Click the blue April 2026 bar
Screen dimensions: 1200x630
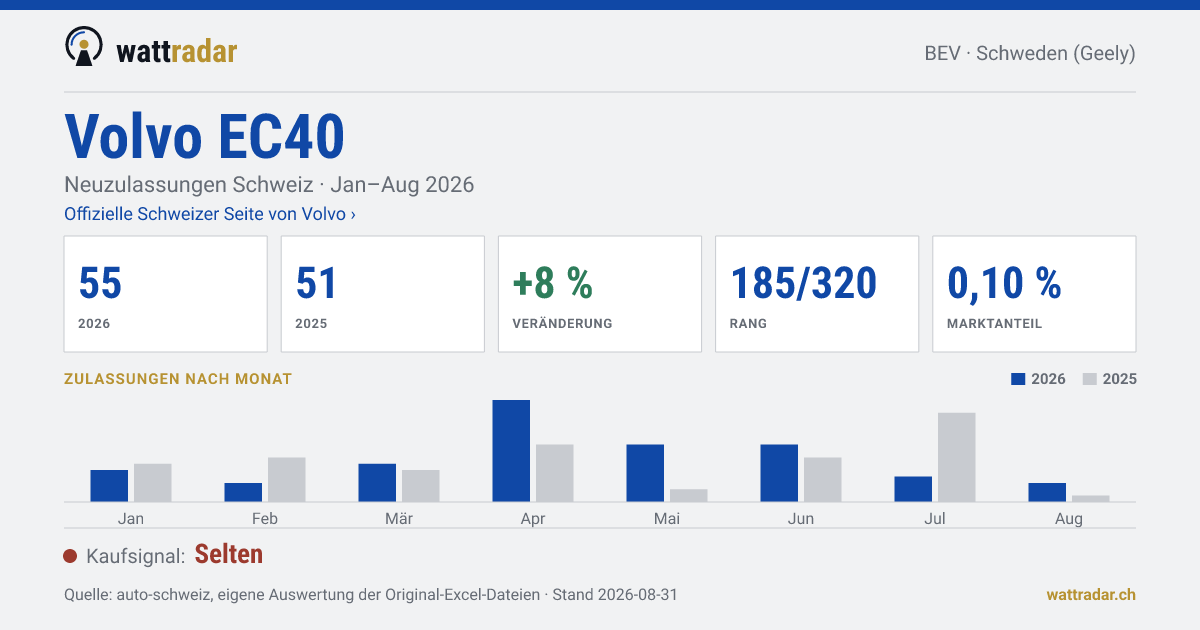pyautogui.click(x=511, y=451)
